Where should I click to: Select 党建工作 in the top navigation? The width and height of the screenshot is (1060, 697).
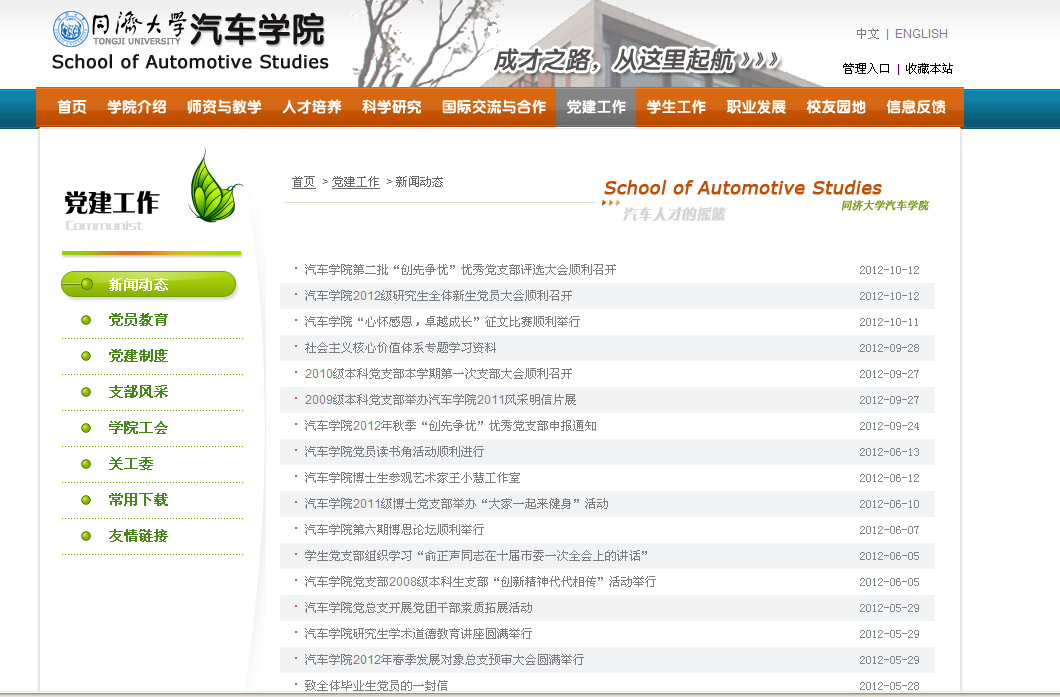595,107
